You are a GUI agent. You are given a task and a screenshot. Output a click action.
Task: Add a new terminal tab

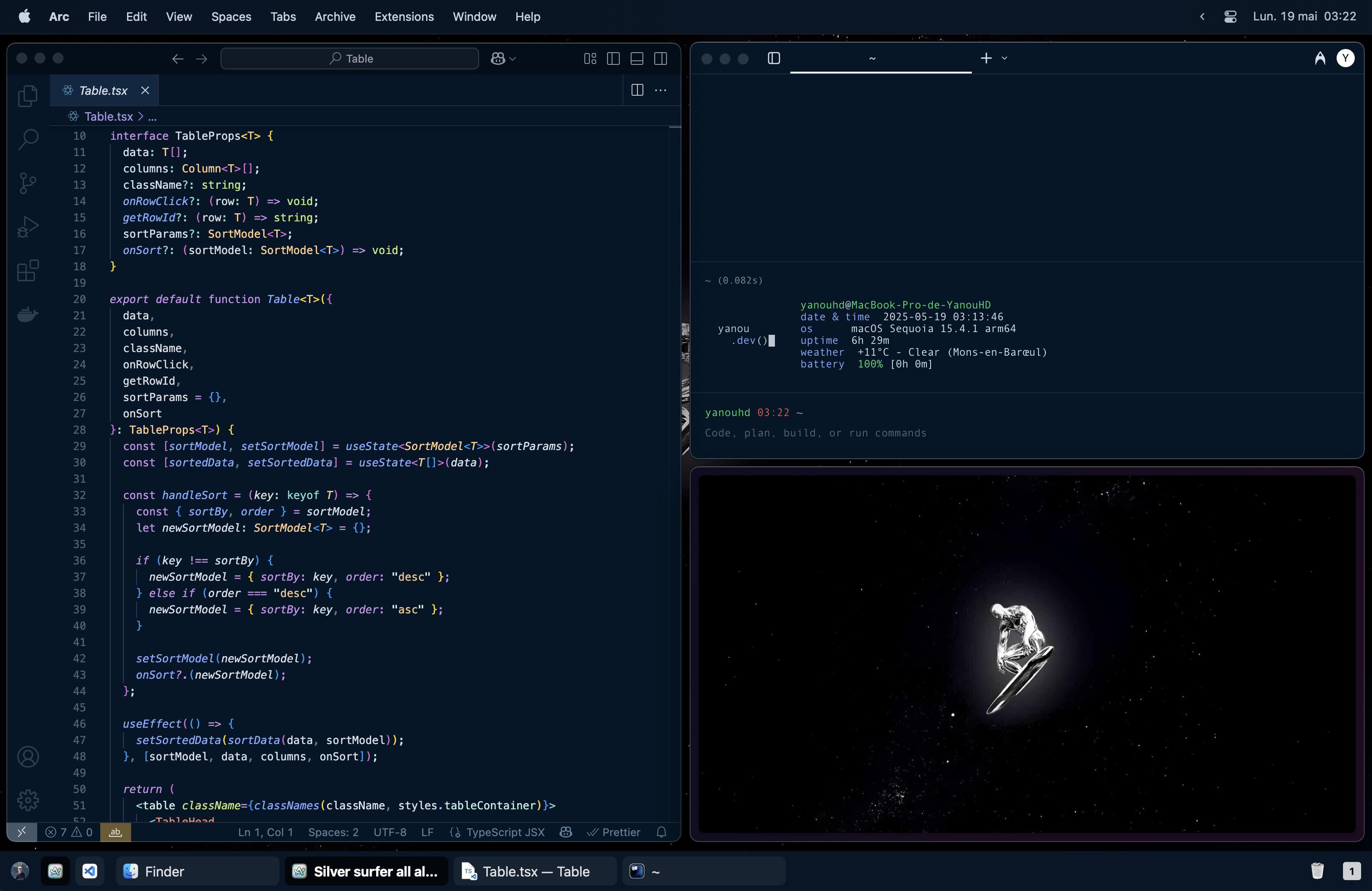click(986, 58)
